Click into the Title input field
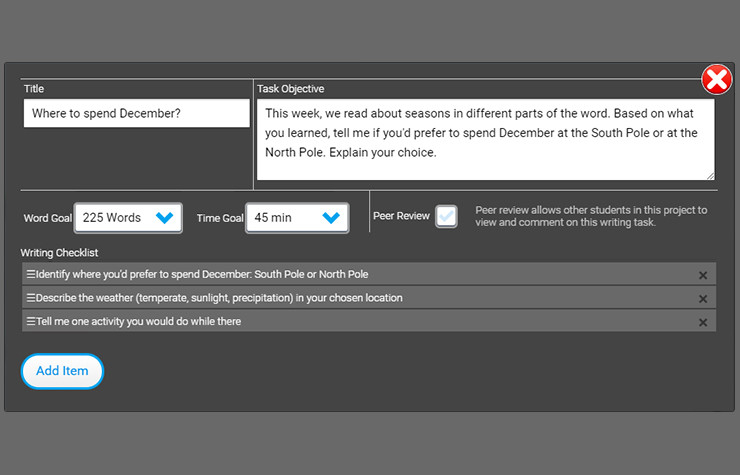This screenshot has width=740, height=475. tap(137, 114)
